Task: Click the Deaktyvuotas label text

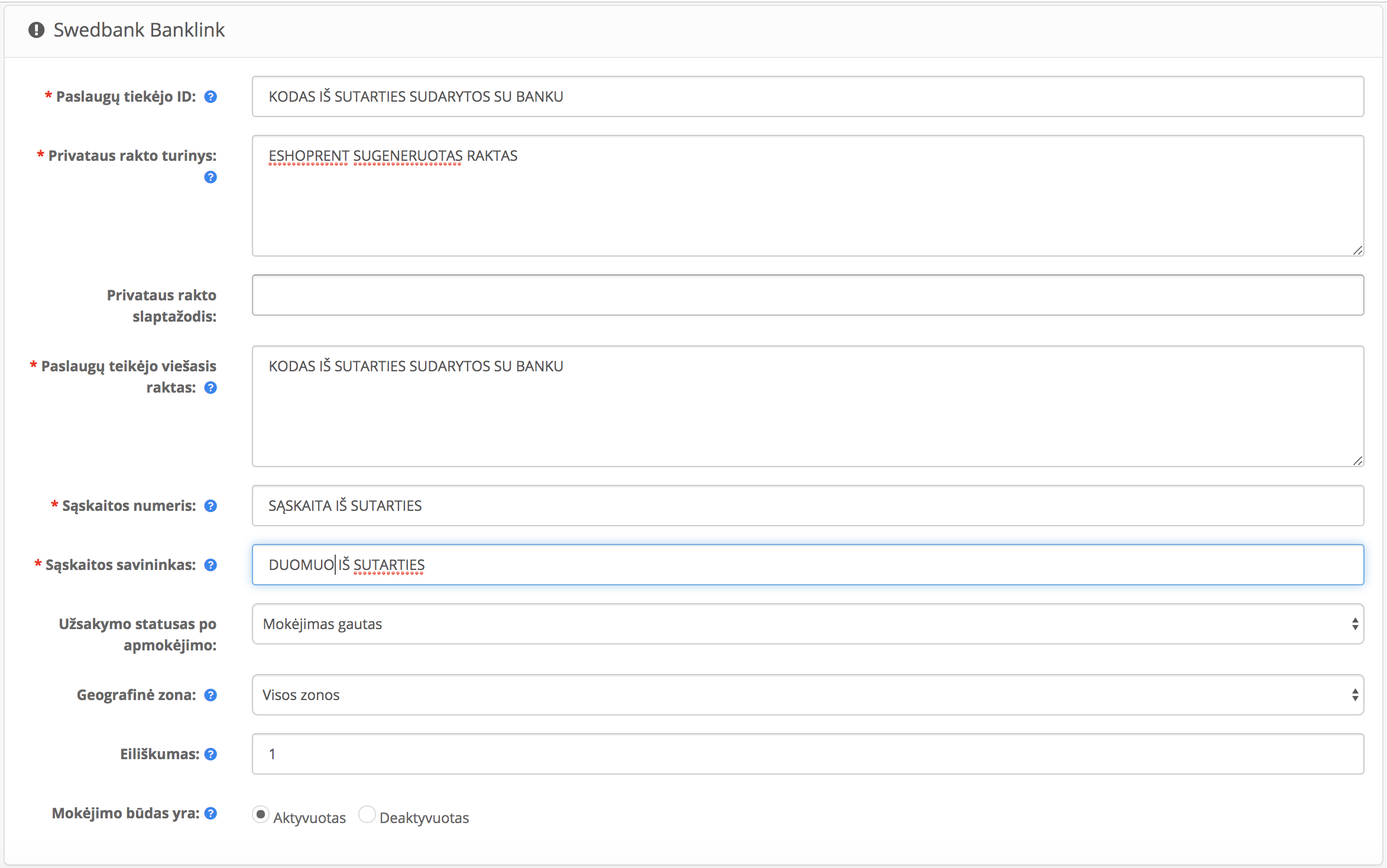Action: click(x=424, y=818)
